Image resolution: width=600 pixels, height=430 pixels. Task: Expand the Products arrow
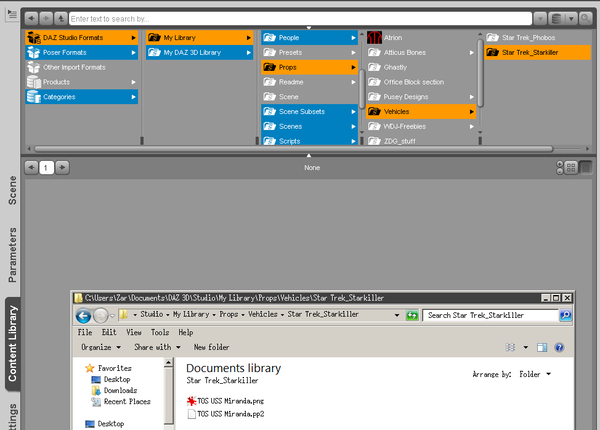click(133, 82)
